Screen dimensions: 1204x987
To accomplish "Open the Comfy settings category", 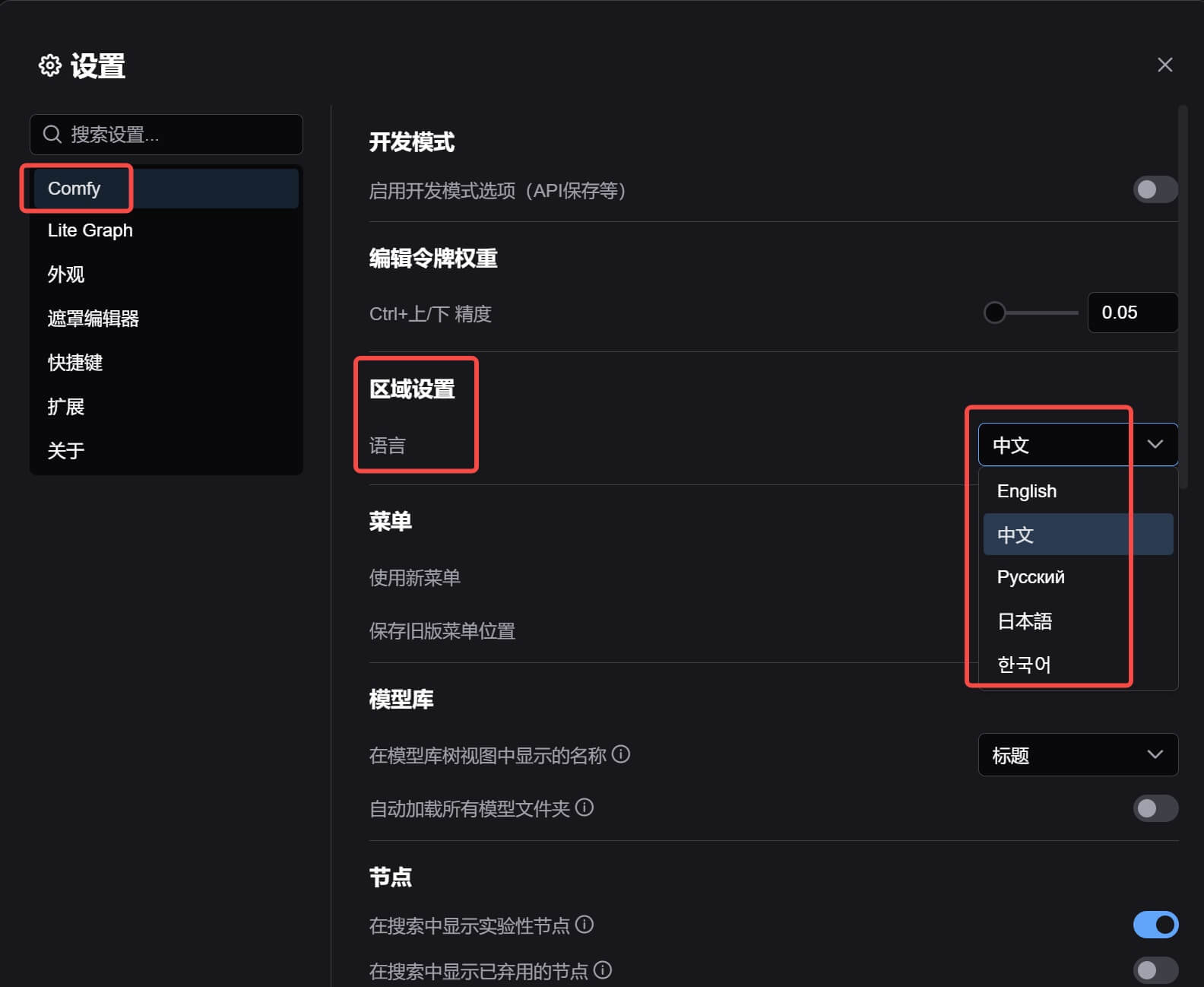I will (x=166, y=189).
